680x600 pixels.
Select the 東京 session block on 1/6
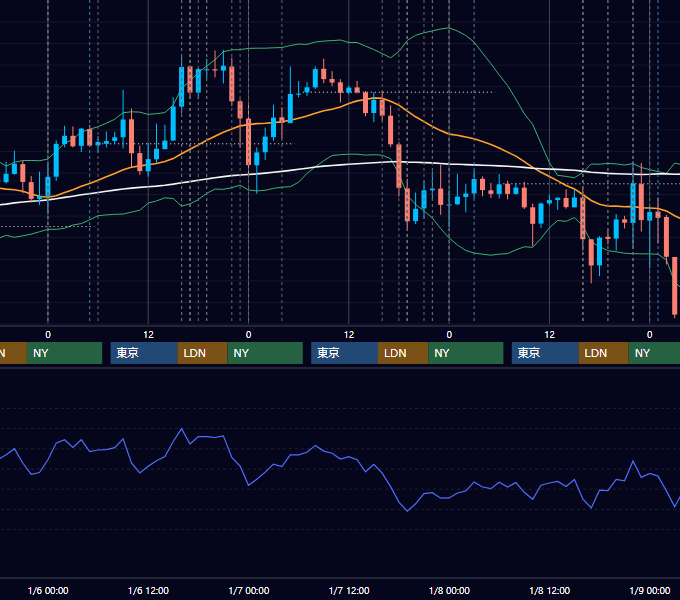click(x=144, y=353)
